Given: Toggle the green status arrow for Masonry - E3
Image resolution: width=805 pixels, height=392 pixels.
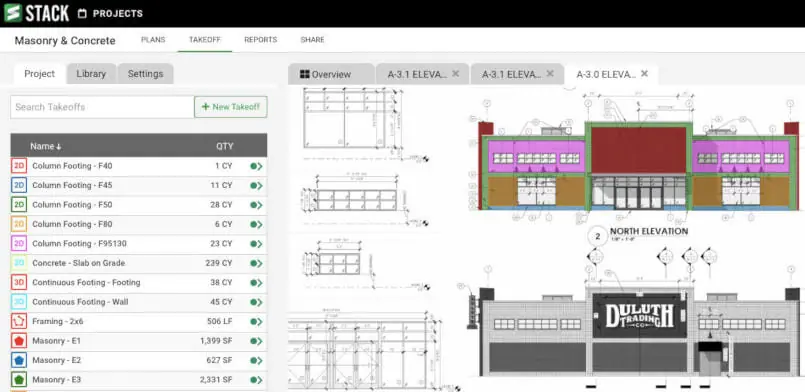Looking at the screenshot, I should [x=256, y=380].
